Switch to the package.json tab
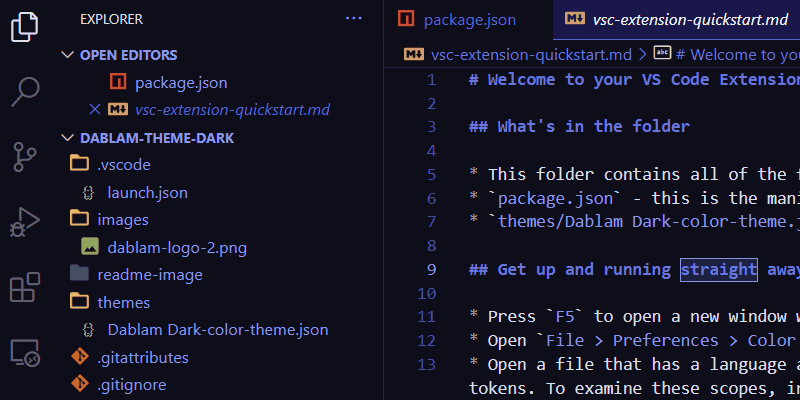Image resolution: width=800 pixels, height=400 pixels. [468, 20]
